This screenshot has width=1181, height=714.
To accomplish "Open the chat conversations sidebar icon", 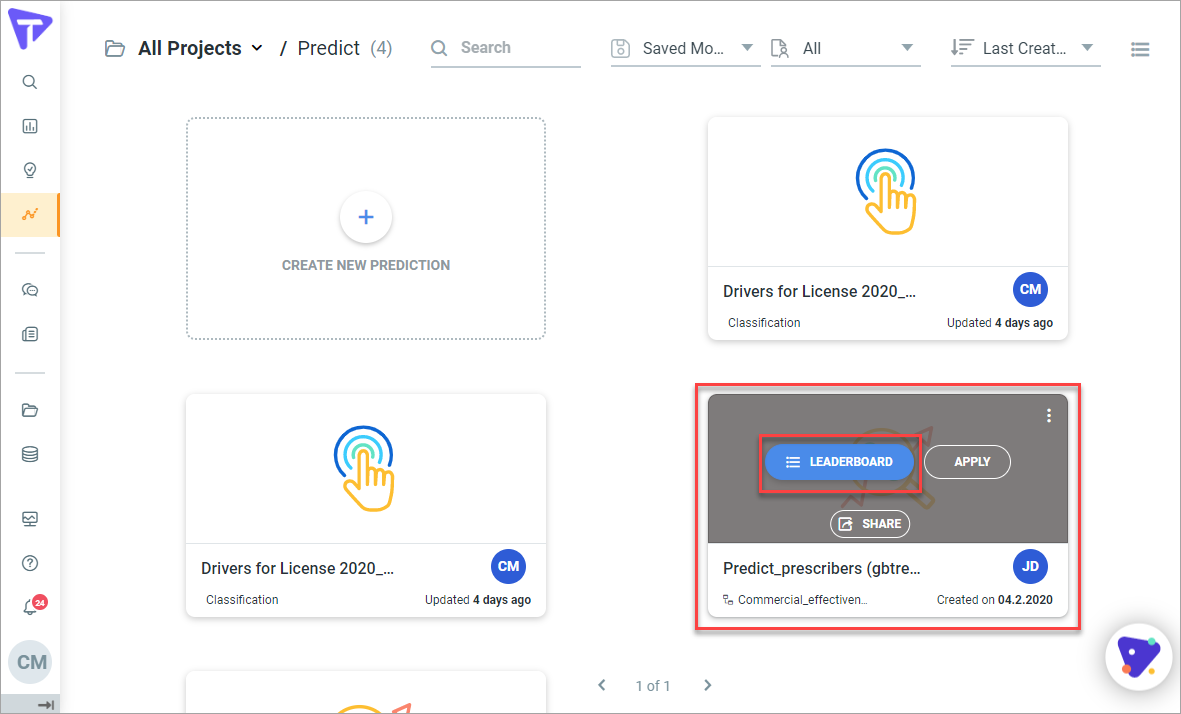I will coord(30,290).
